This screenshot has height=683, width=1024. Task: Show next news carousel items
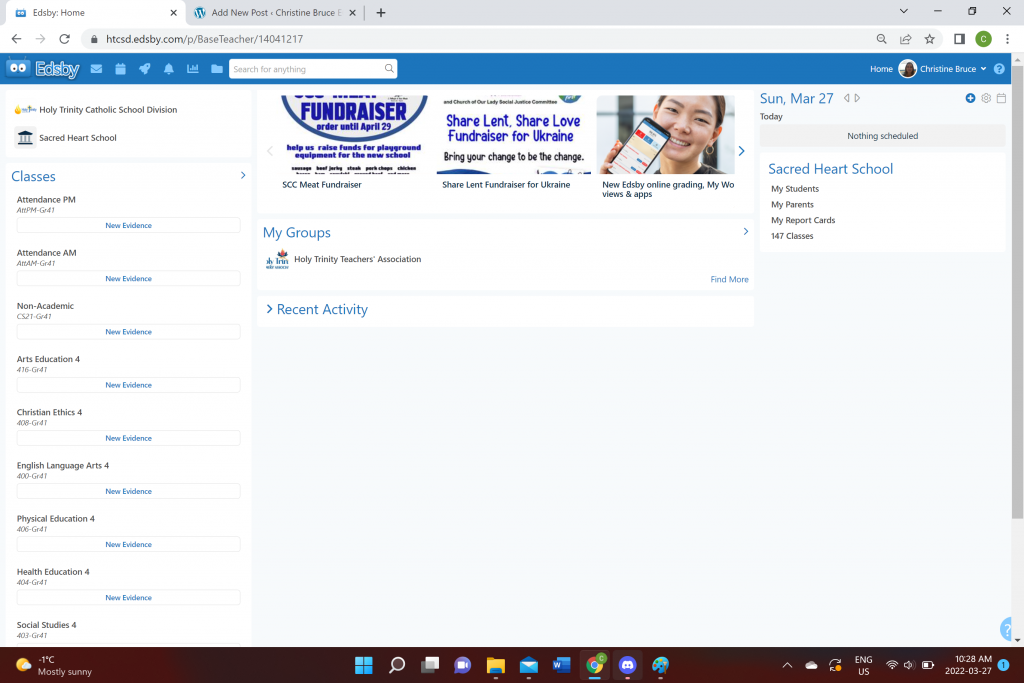(x=741, y=151)
